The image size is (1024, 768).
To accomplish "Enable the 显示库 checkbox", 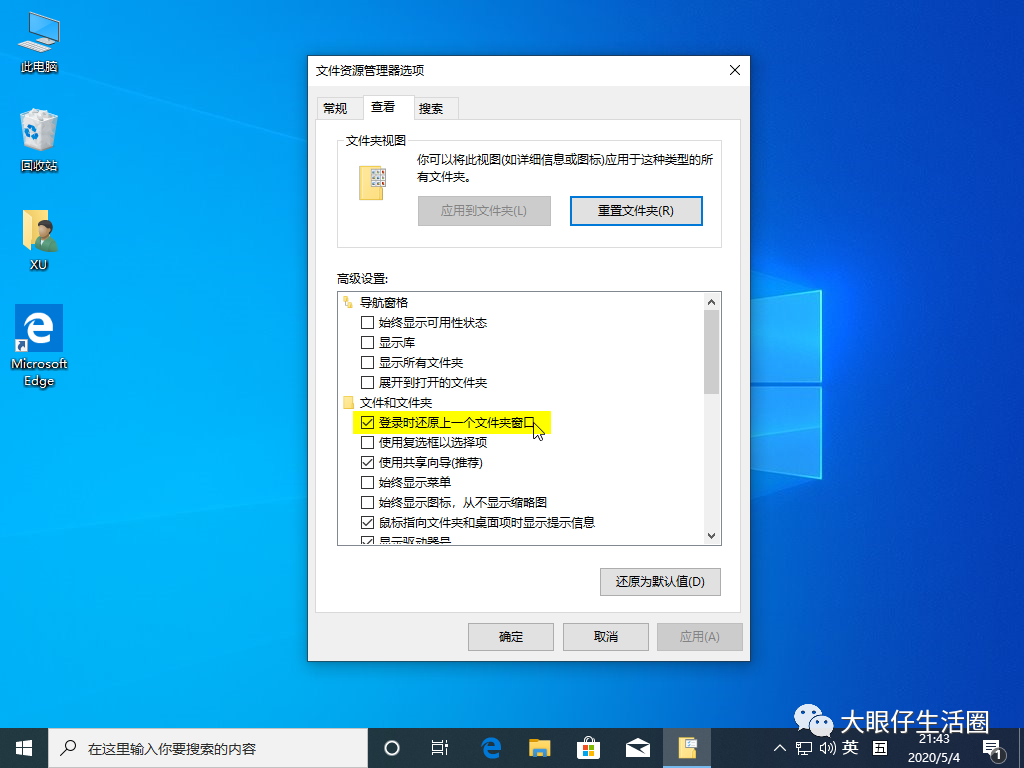I will 367,342.
